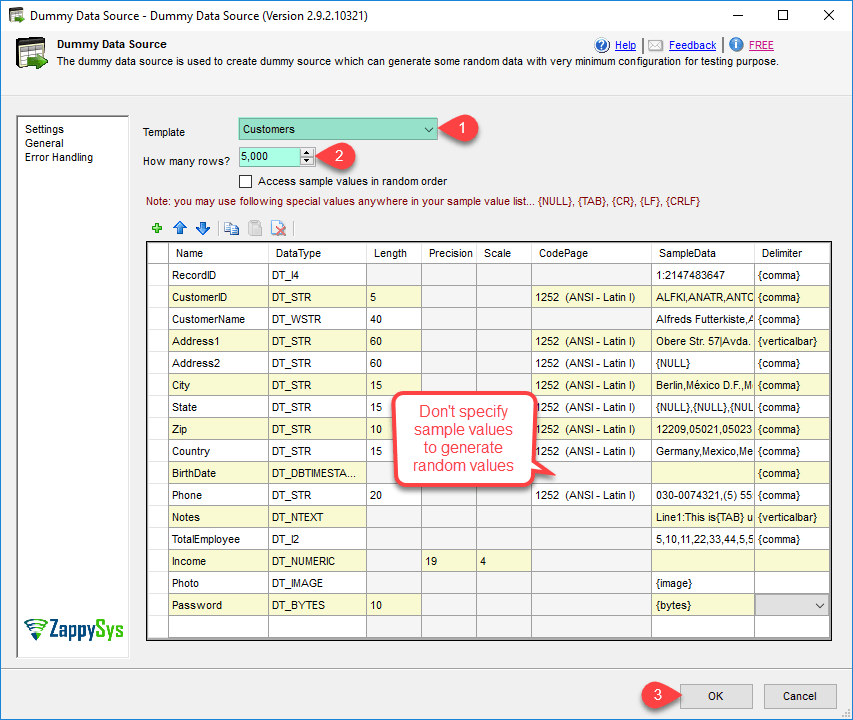Image resolution: width=853 pixels, height=720 pixels.
Task: Add a new column using the green plus icon
Action: click(157, 228)
